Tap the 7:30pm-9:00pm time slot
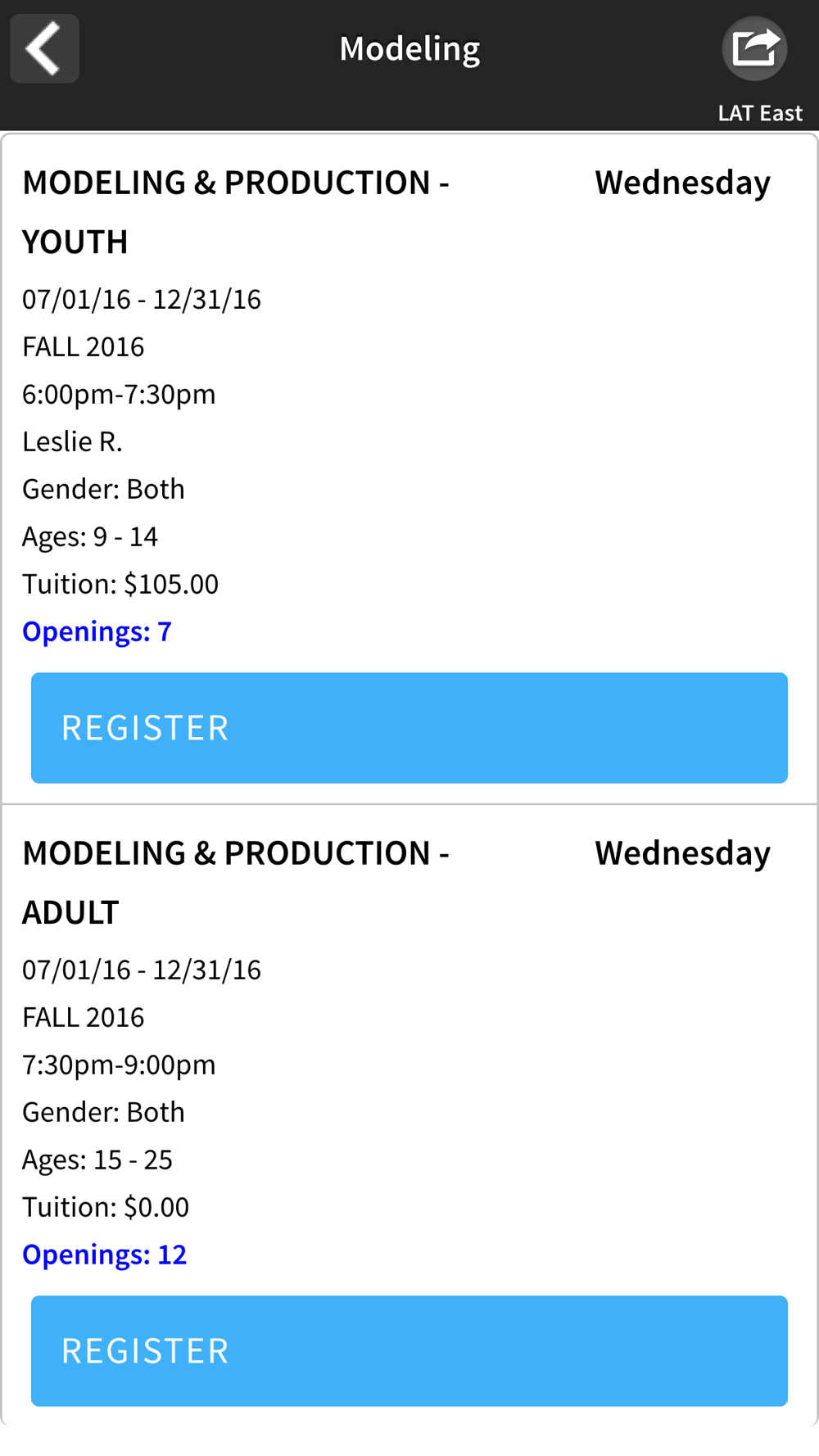 coord(119,1065)
